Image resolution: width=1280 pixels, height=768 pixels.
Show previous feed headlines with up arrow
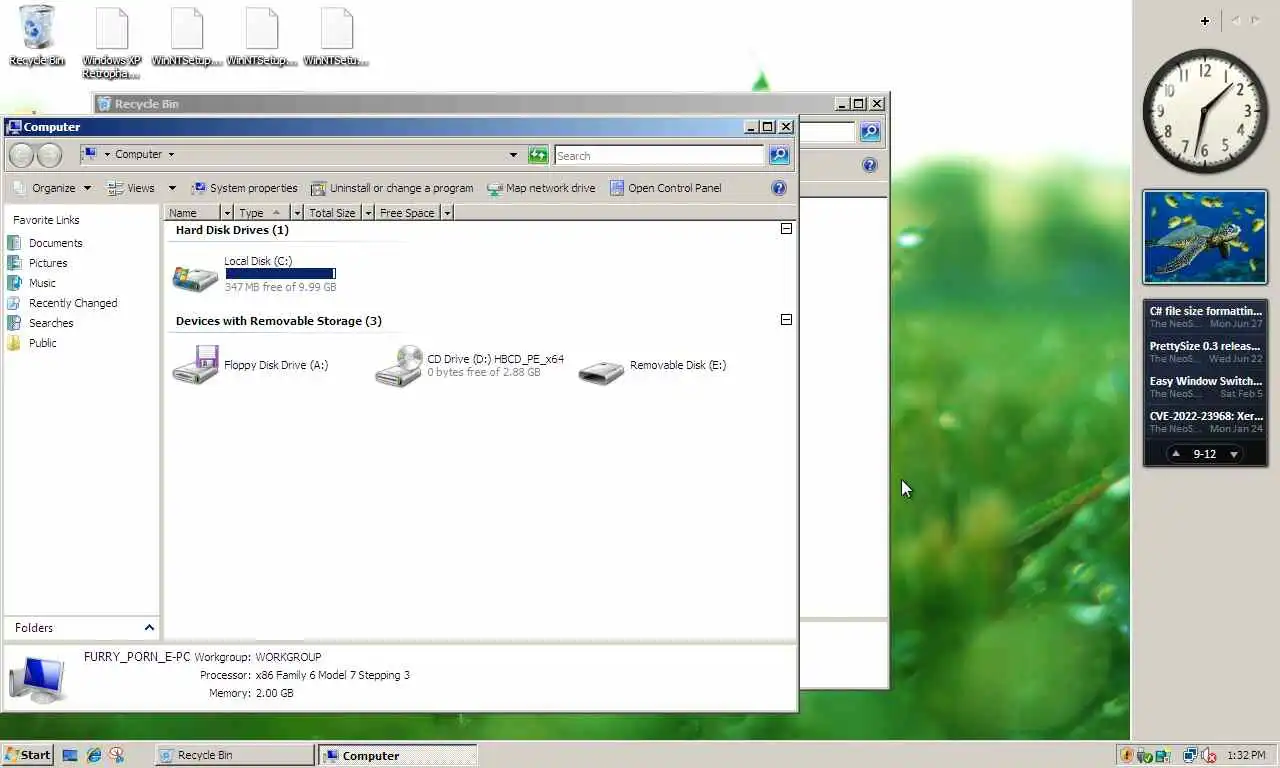[x=1176, y=454]
